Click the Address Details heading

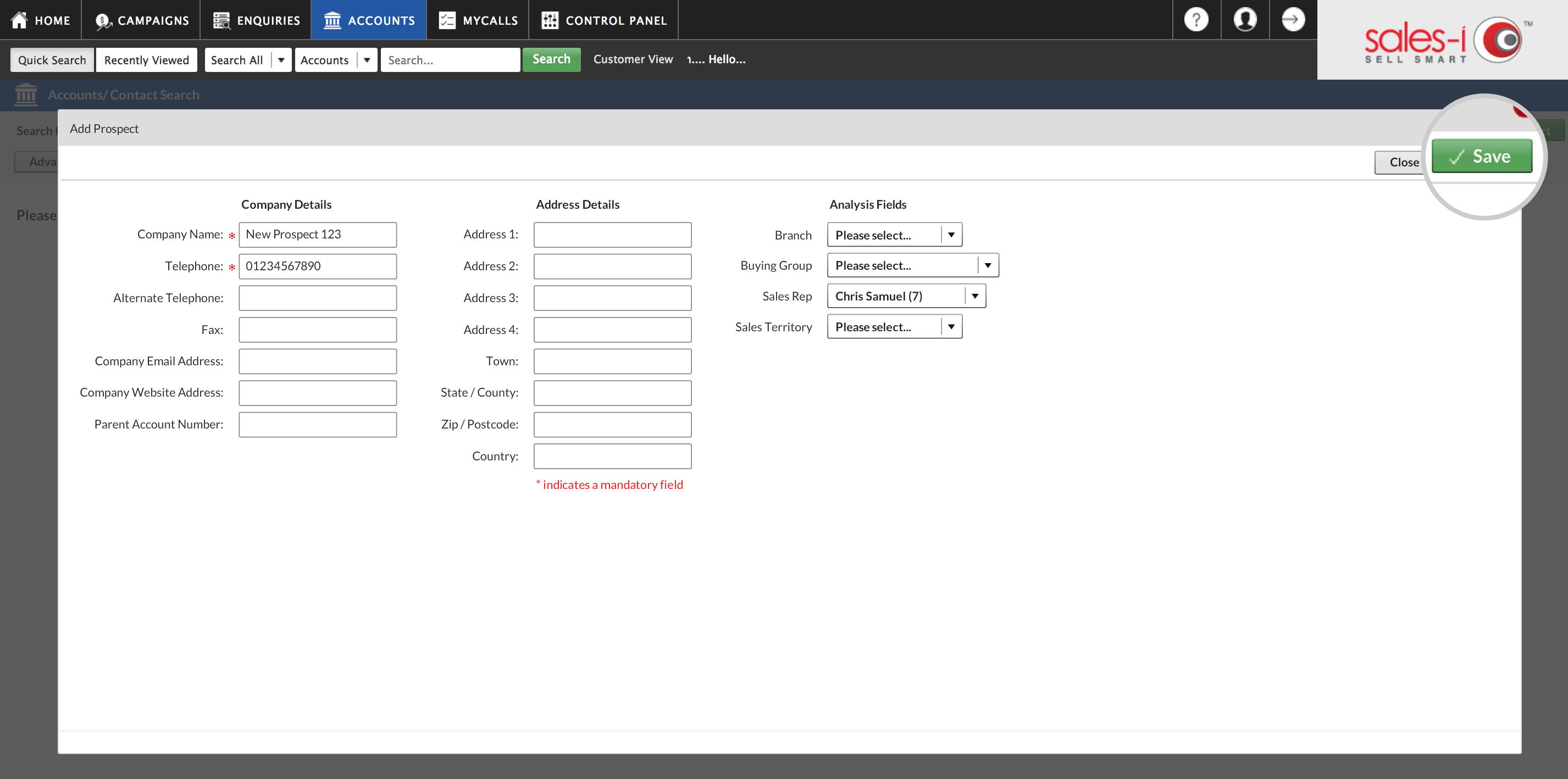(578, 204)
